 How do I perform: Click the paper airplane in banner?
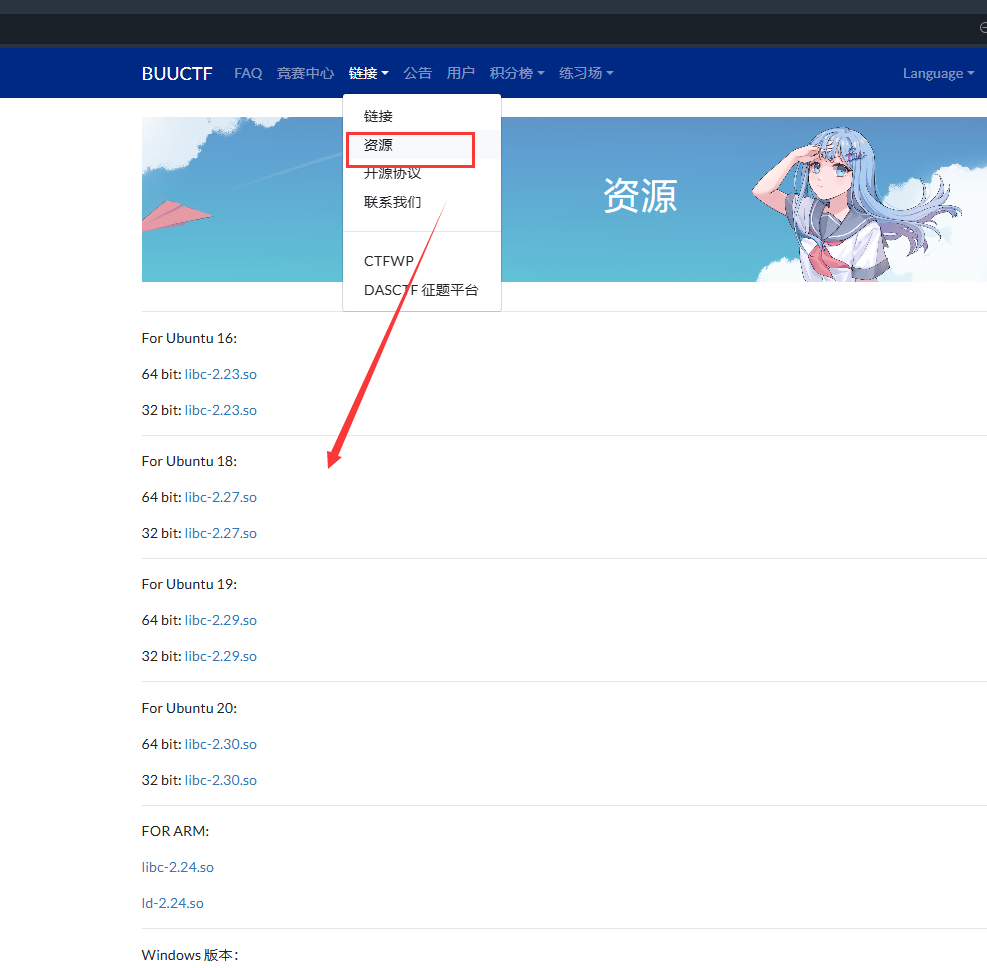click(x=176, y=215)
